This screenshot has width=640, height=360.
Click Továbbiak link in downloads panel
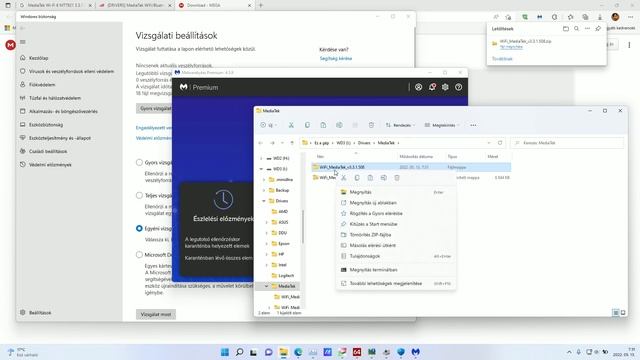coord(502,59)
